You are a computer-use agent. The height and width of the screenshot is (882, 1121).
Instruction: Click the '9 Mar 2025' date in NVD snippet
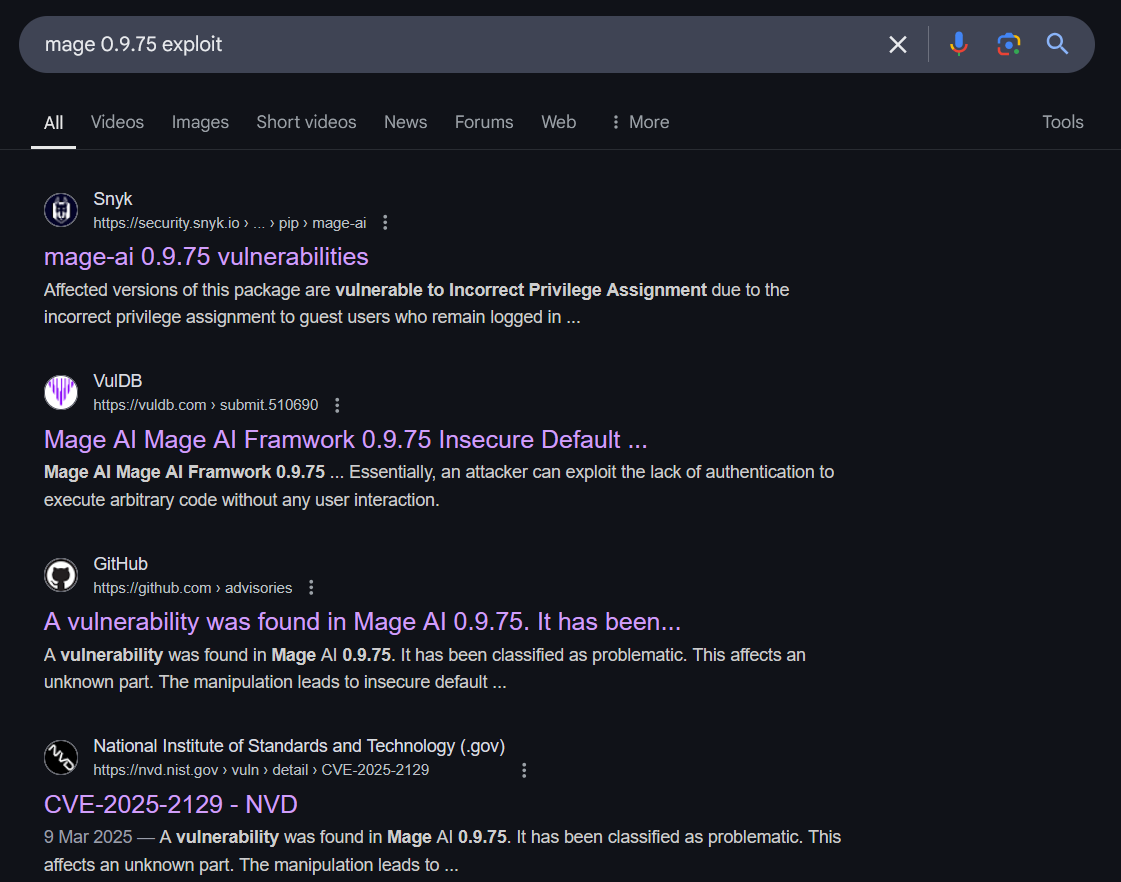click(x=88, y=837)
